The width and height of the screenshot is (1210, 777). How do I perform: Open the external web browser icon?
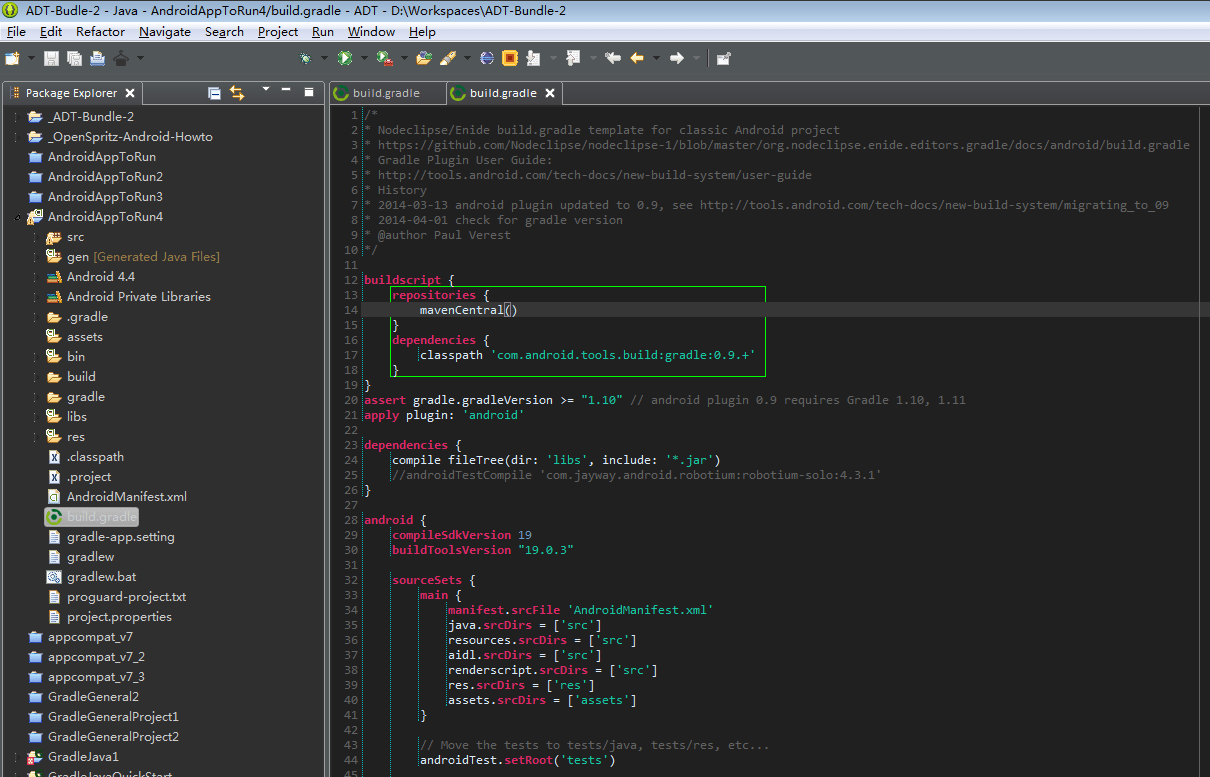[487, 57]
